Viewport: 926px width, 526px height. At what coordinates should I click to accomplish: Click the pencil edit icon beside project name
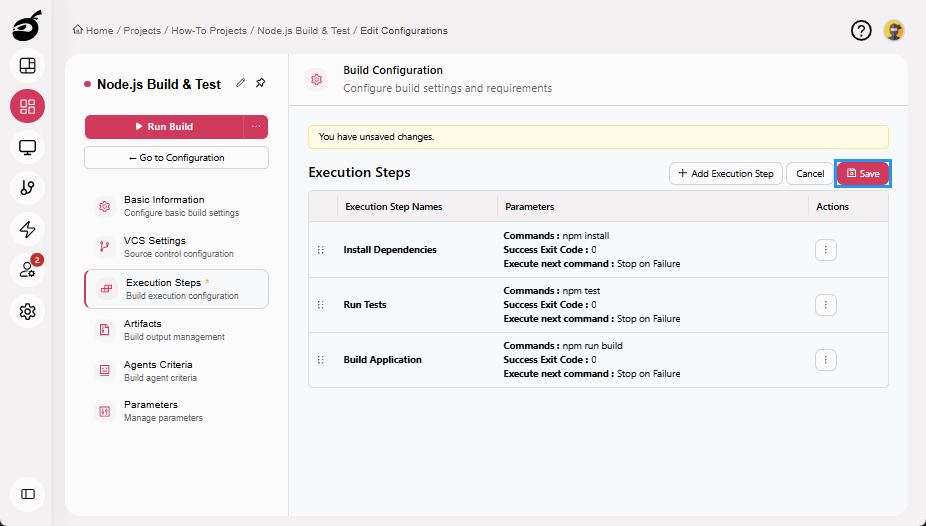[x=240, y=83]
